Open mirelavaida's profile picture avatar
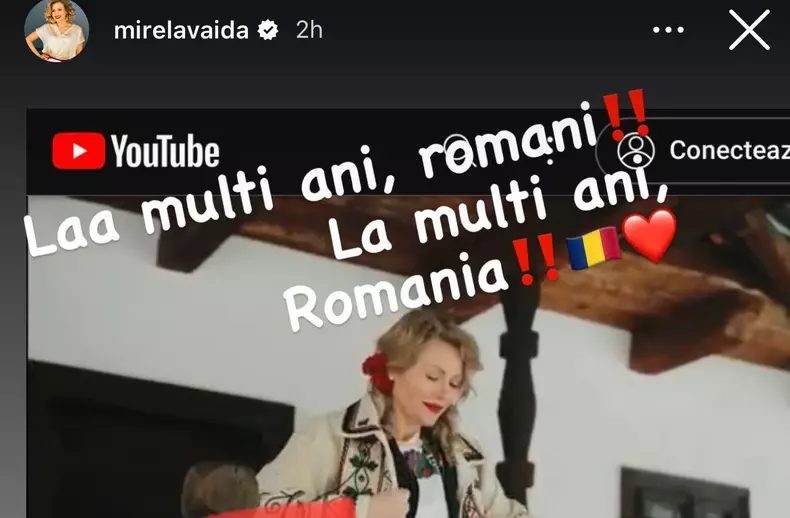The width and height of the screenshot is (790, 518). pyautogui.click(x=56, y=31)
